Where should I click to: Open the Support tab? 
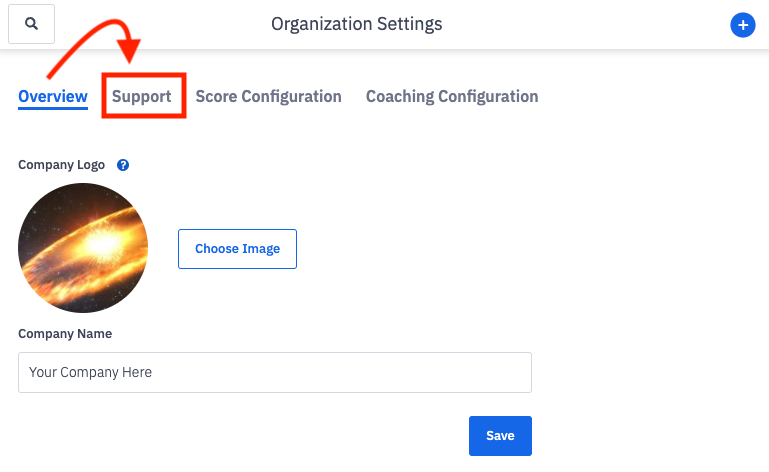click(x=142, y=97)
